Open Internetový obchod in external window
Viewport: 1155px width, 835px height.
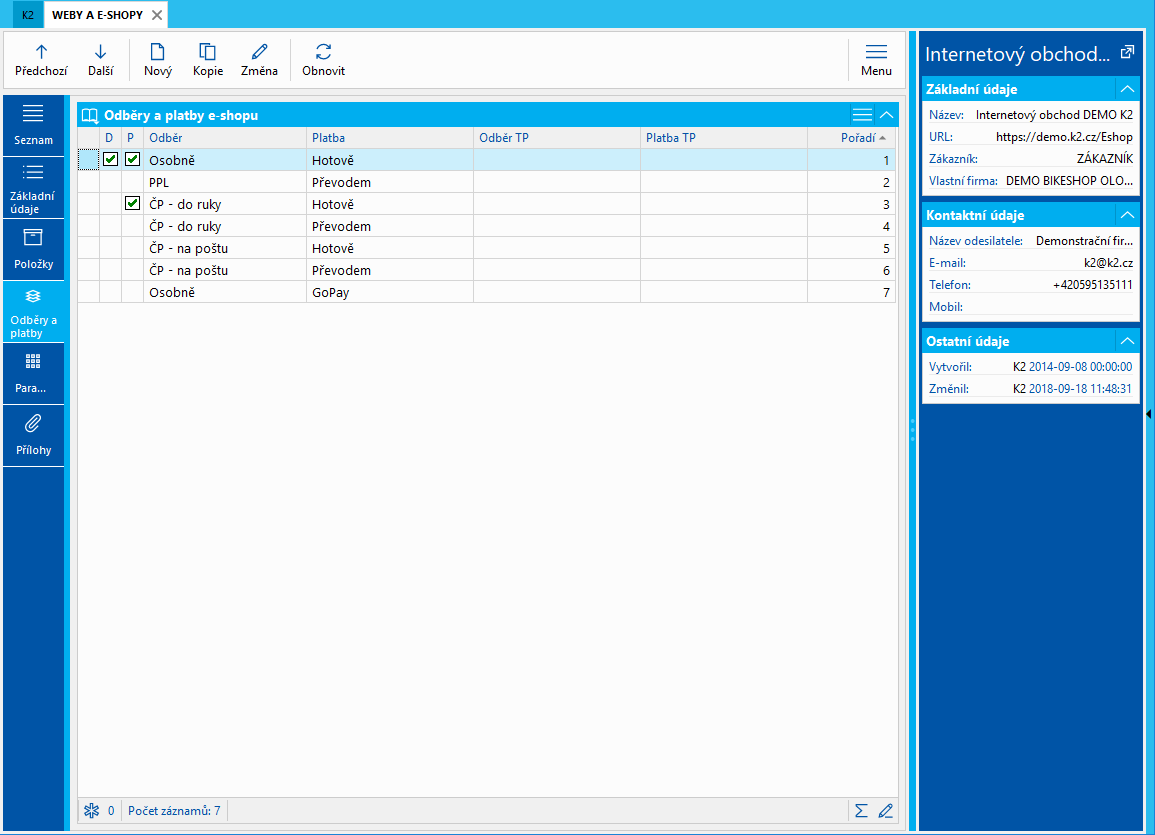click(1127, 52)
